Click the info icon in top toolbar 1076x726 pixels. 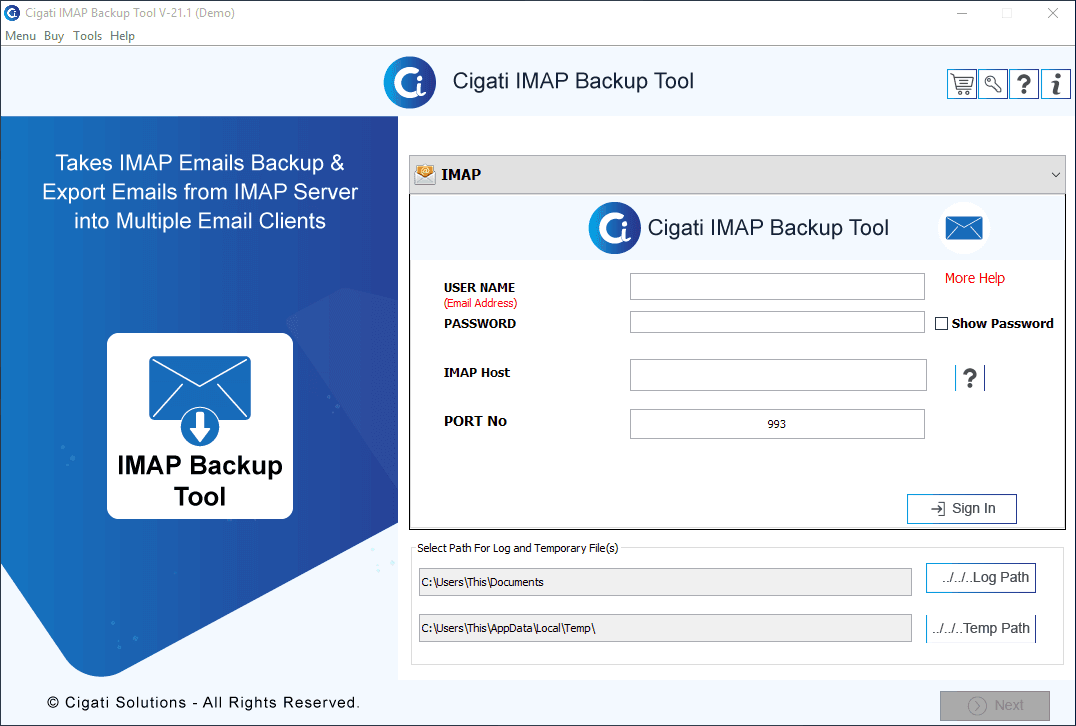click(1055, 84)
